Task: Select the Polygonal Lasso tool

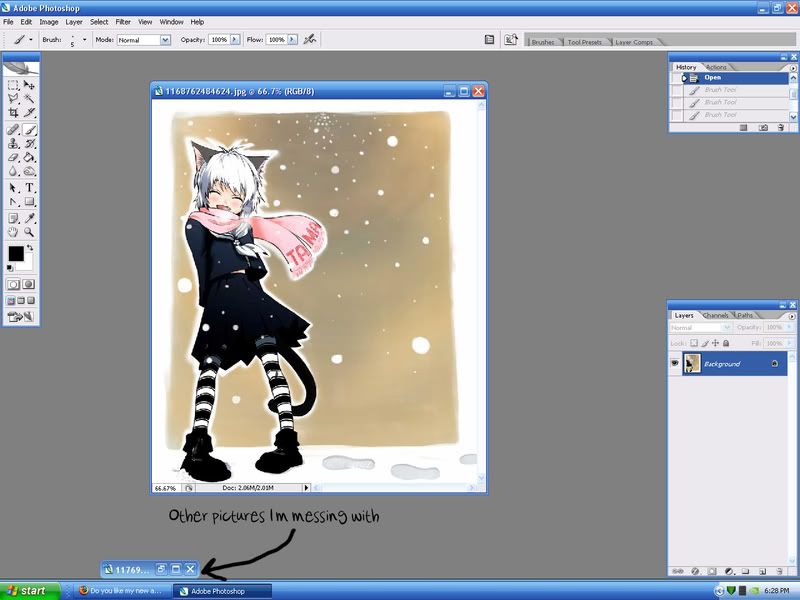Action: coord(13,98)
